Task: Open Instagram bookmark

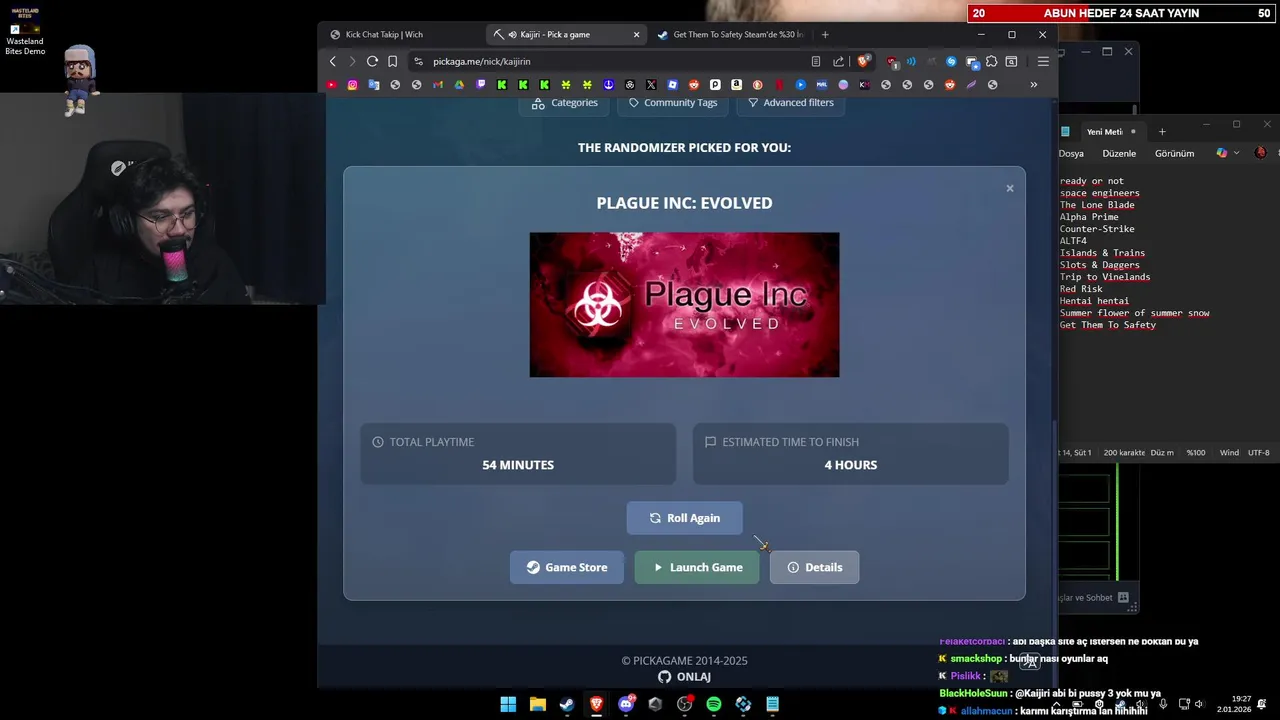Action: click(352, 85)
